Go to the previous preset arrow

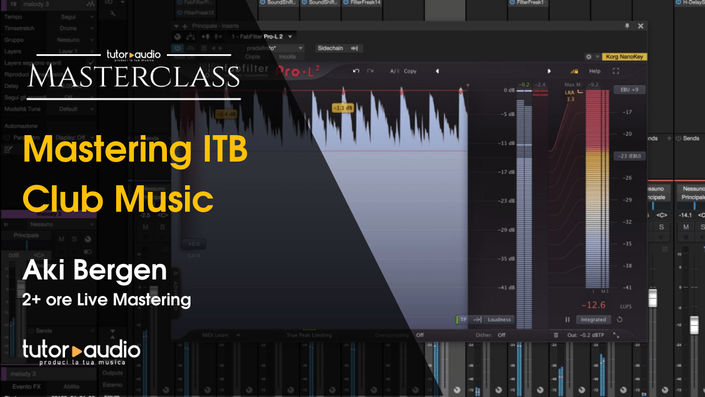click(437, 71)
